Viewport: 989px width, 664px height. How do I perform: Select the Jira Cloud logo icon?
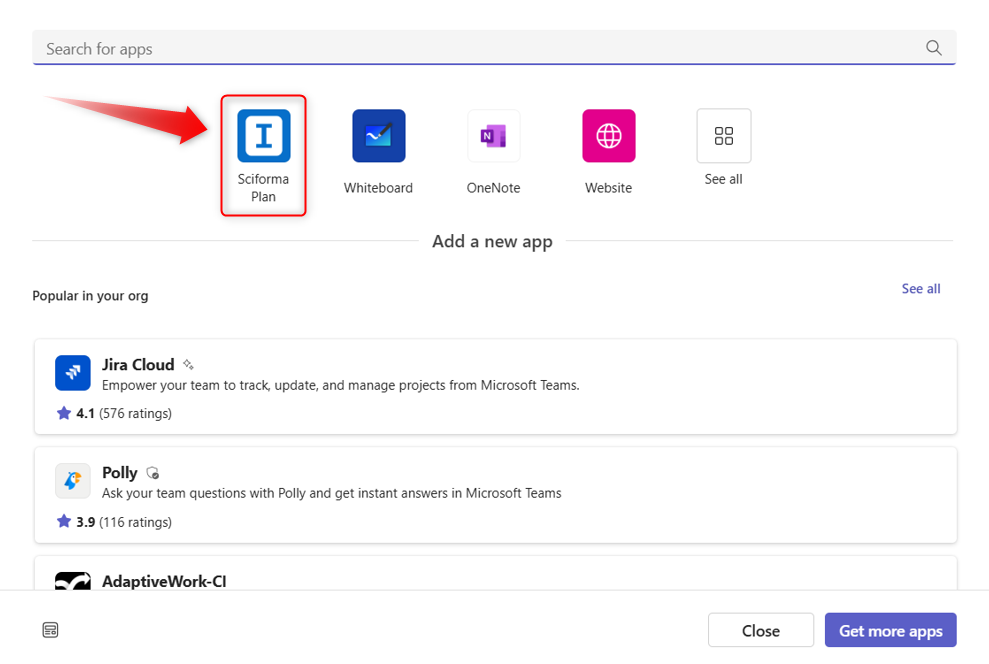point(73,373)
